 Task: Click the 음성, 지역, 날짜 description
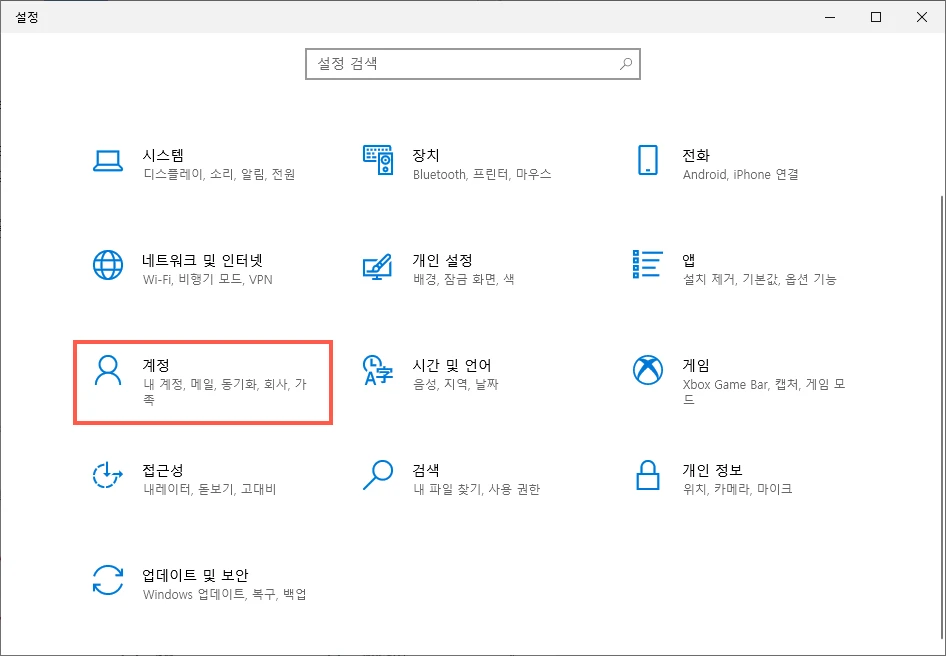(456, 384)
